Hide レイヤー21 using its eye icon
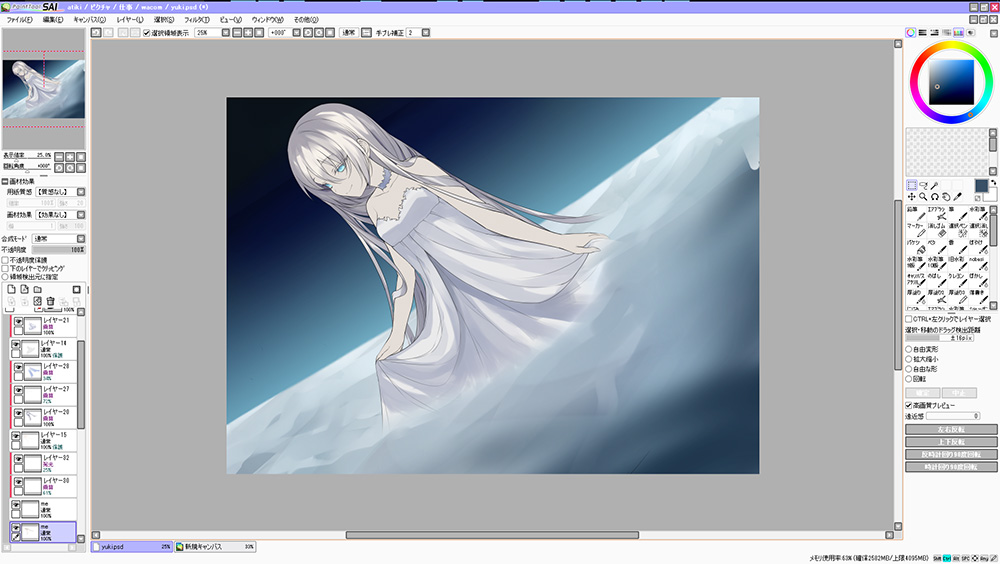The height and width of the screenshot is (564, 1000). click(x=18, y=323)
